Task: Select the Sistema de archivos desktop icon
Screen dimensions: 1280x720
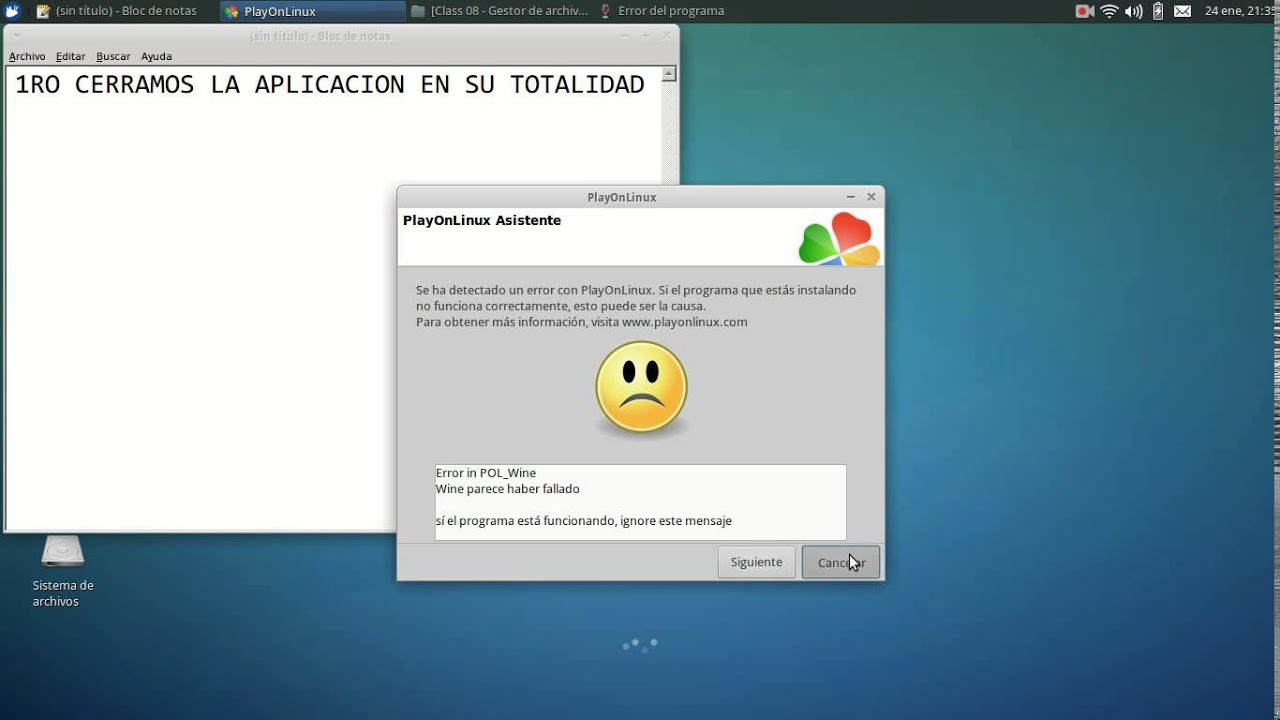Action: [62, 572]
